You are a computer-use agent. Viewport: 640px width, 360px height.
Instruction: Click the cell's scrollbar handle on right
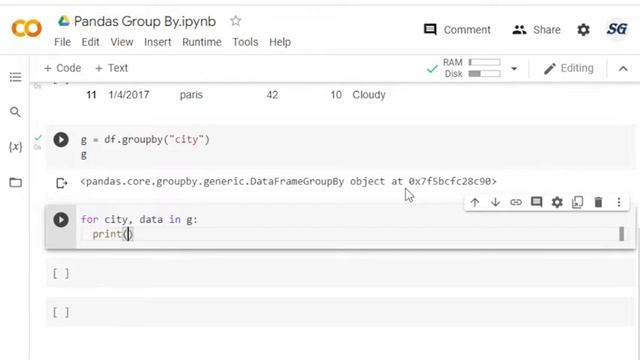pos(622,234)
